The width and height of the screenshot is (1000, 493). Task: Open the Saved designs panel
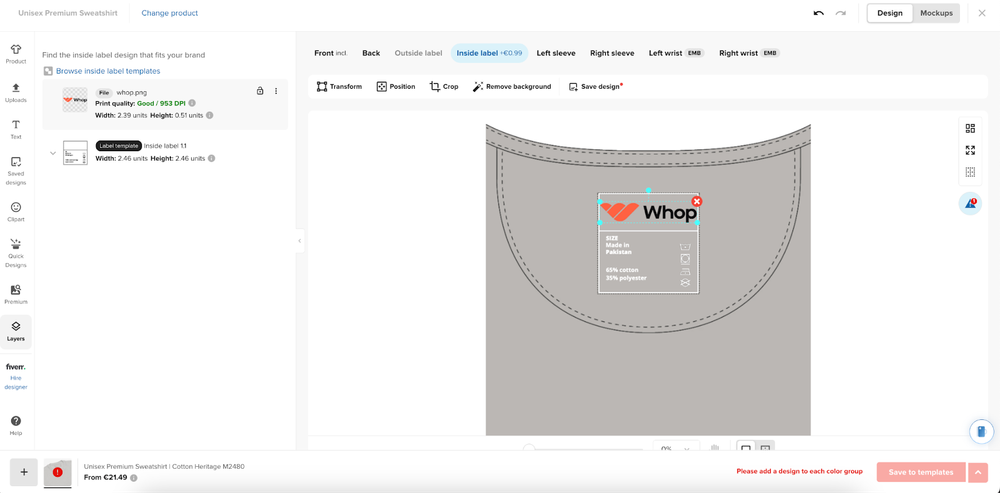(16, 170)
